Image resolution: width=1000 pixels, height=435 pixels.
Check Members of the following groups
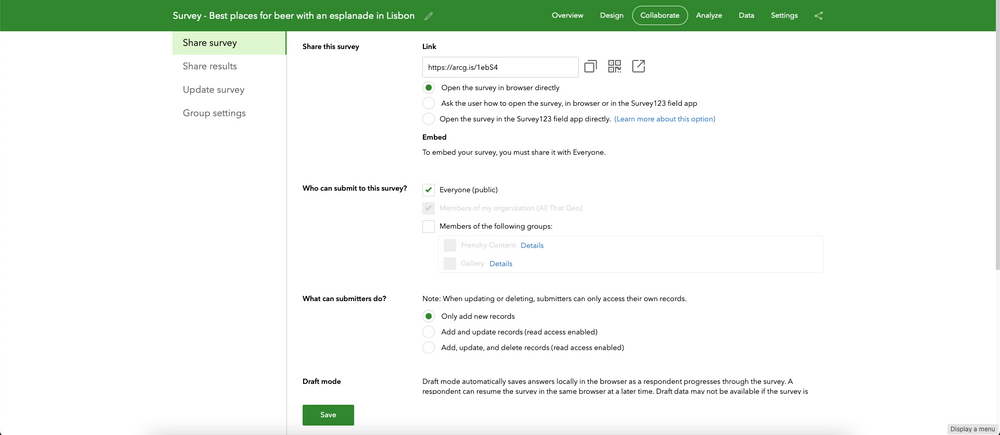[x=429, y=226]
